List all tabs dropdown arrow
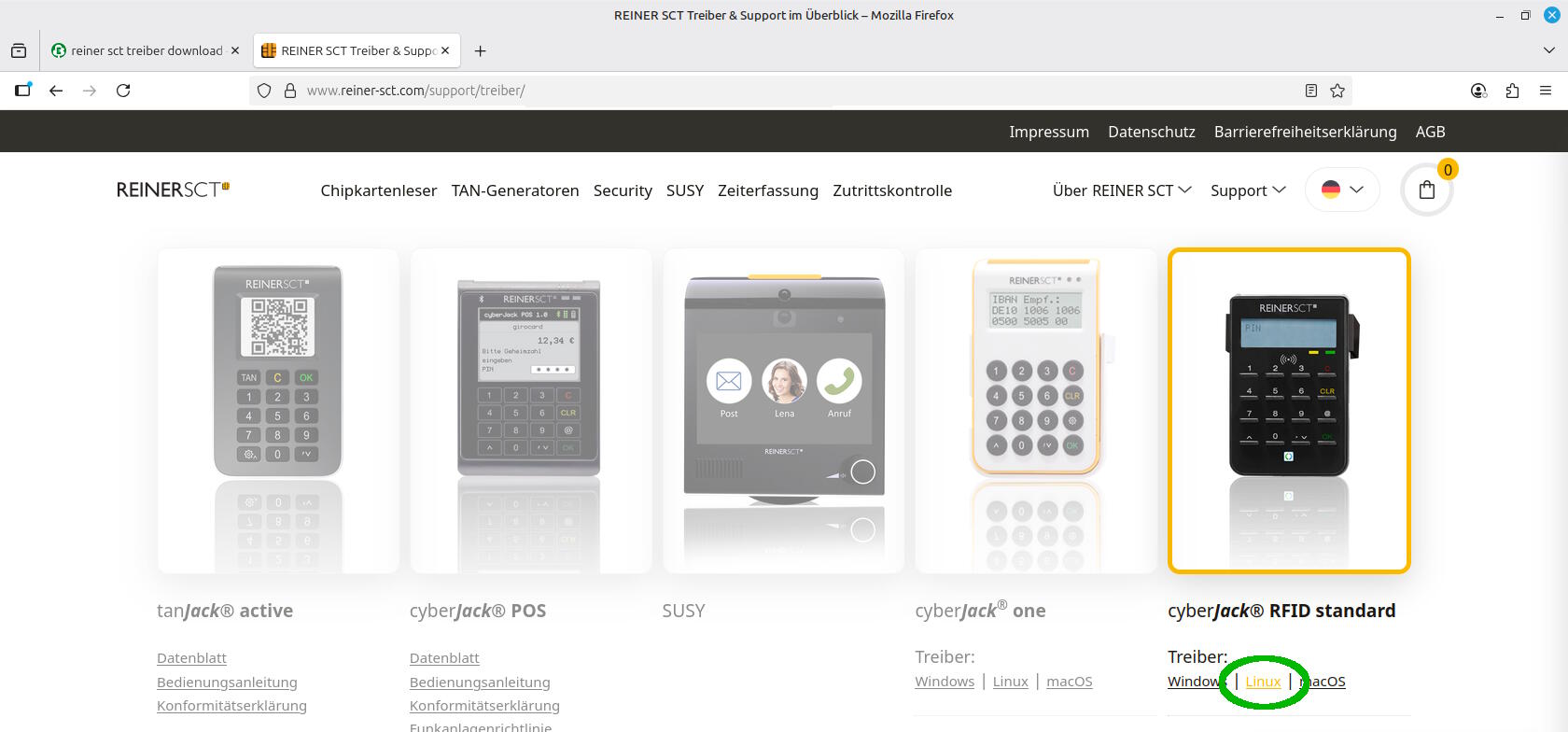Viewport: 1568px width, 732px height. [1549, 50]
